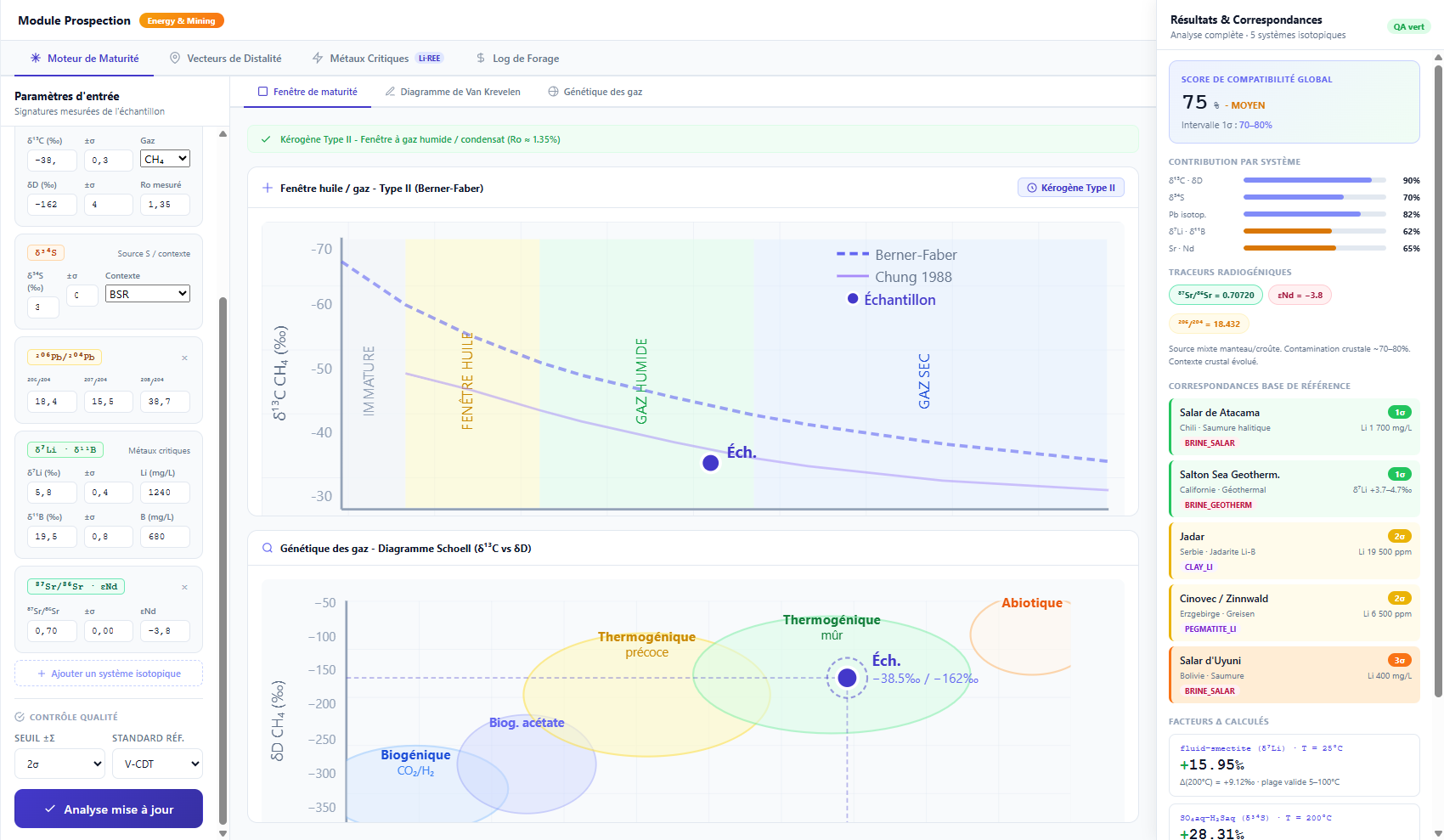
Task: Click the dollar icon on Log de Forage tab
Action: (480, 58)
